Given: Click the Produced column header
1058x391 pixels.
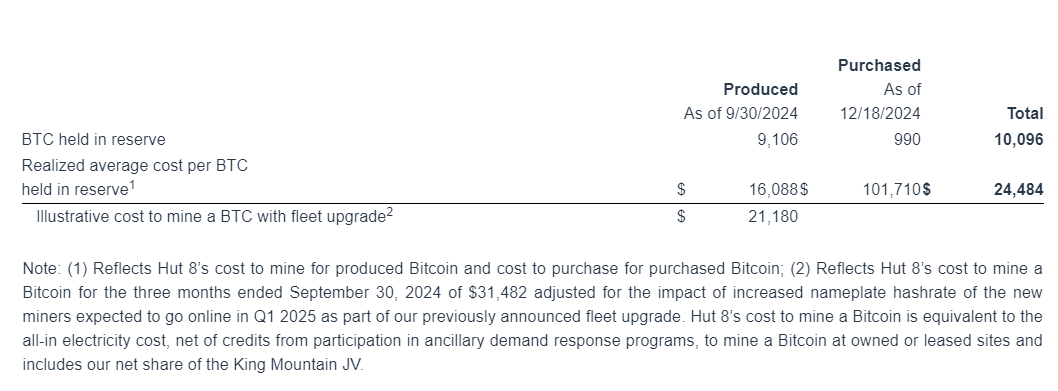Looking at the screenshot, I should 760,89.
